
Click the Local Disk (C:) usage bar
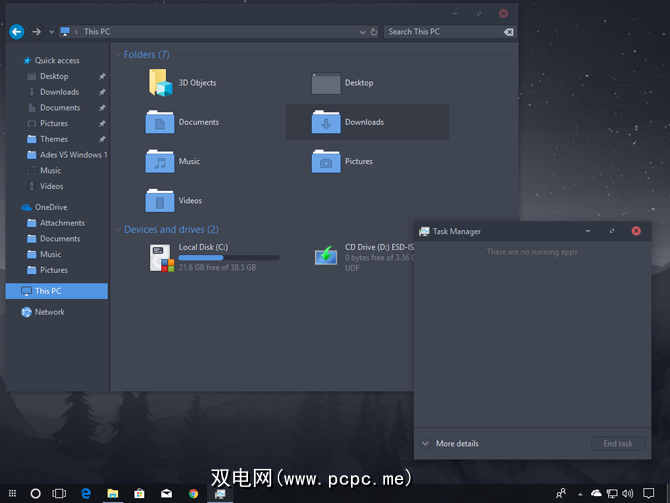[x=229, y=257]
